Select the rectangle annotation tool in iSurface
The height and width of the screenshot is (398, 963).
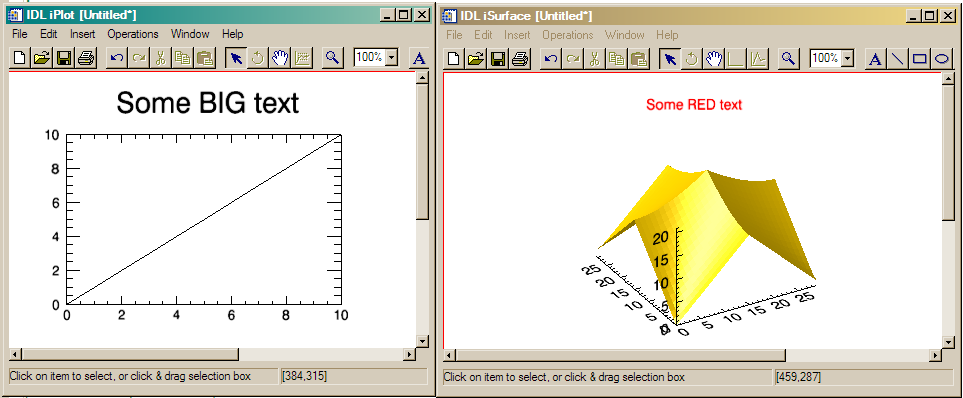point(919,59)
